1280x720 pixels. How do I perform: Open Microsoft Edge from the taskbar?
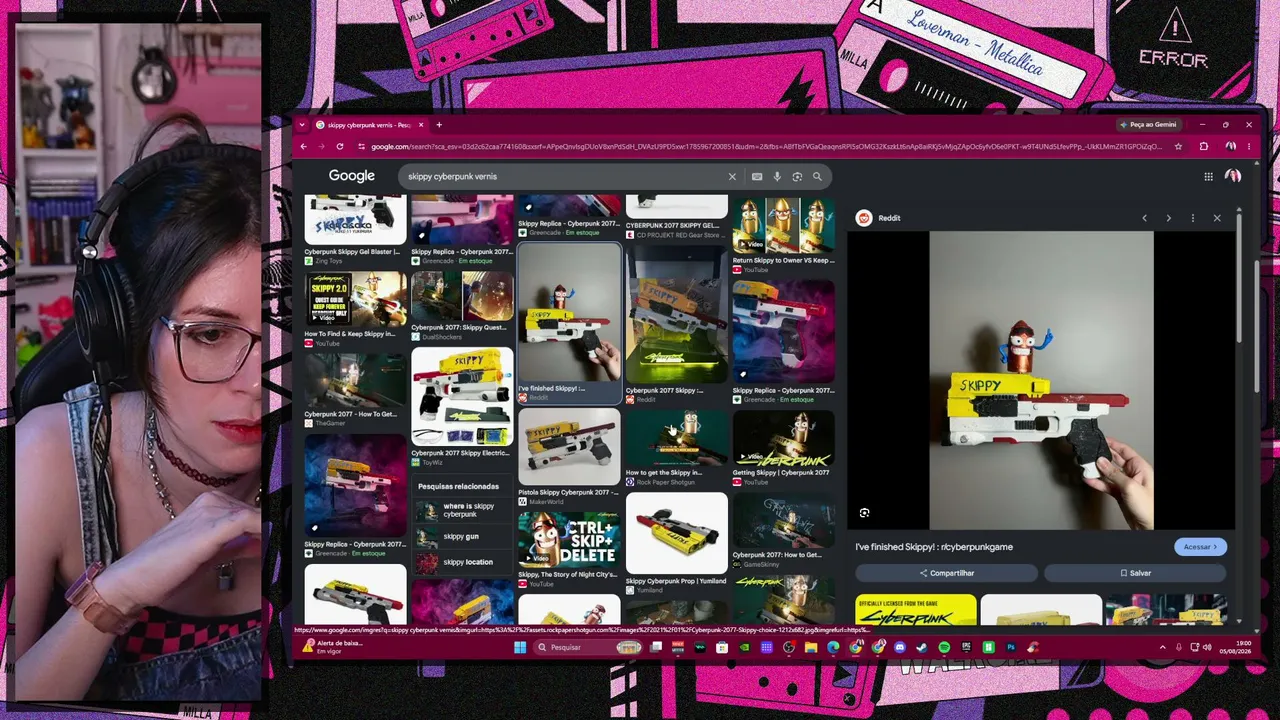coord(833,647)
